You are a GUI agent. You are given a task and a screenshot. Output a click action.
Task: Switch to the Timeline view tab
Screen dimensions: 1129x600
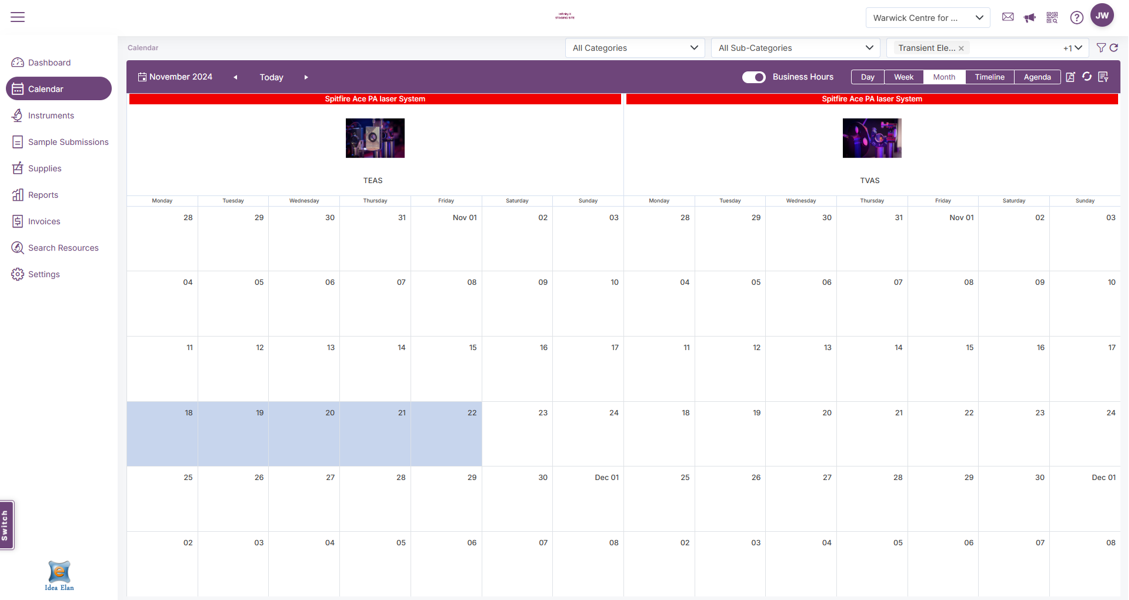click(x=989, y=77)
